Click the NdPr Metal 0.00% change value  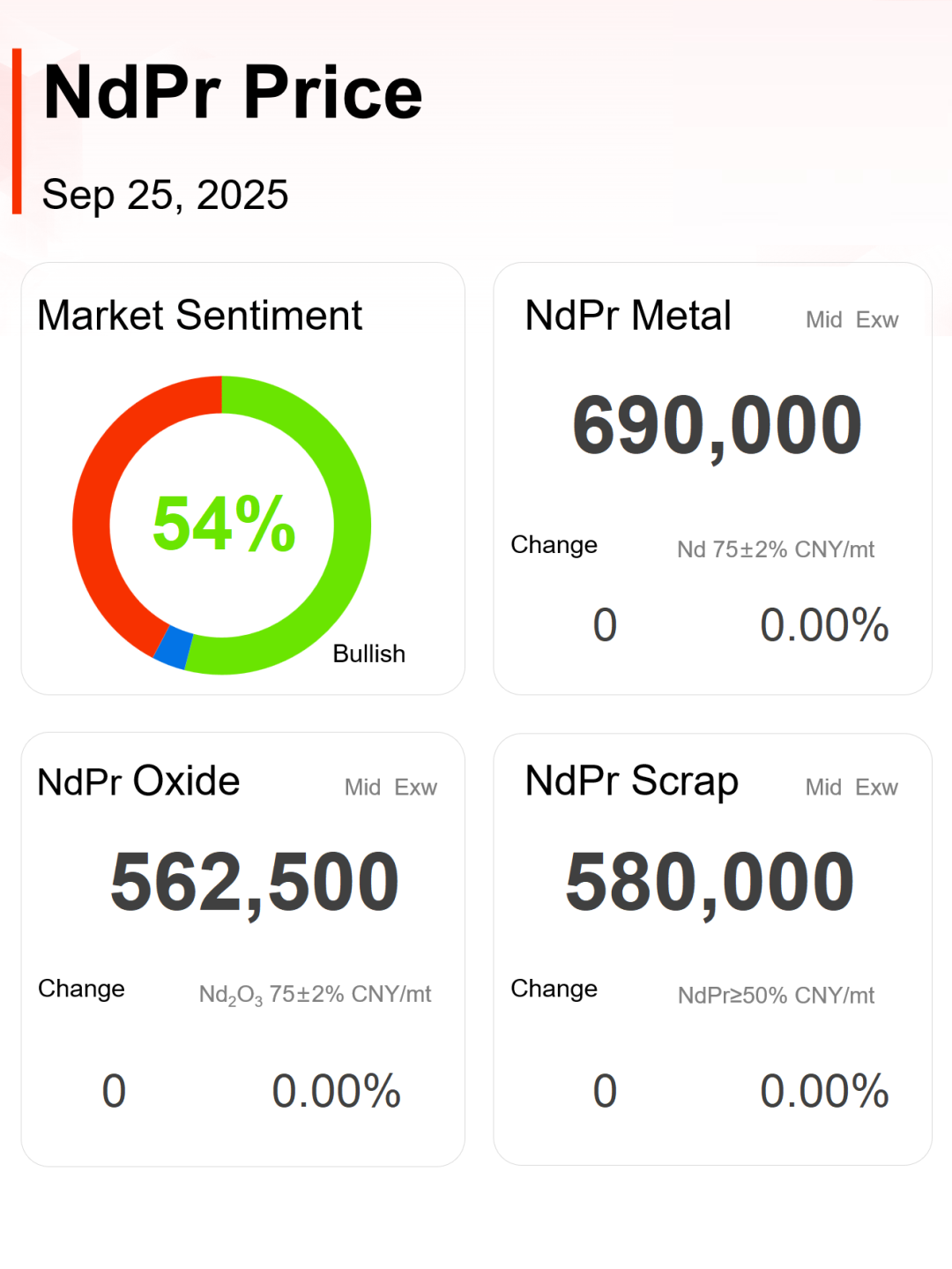point(824,625)
